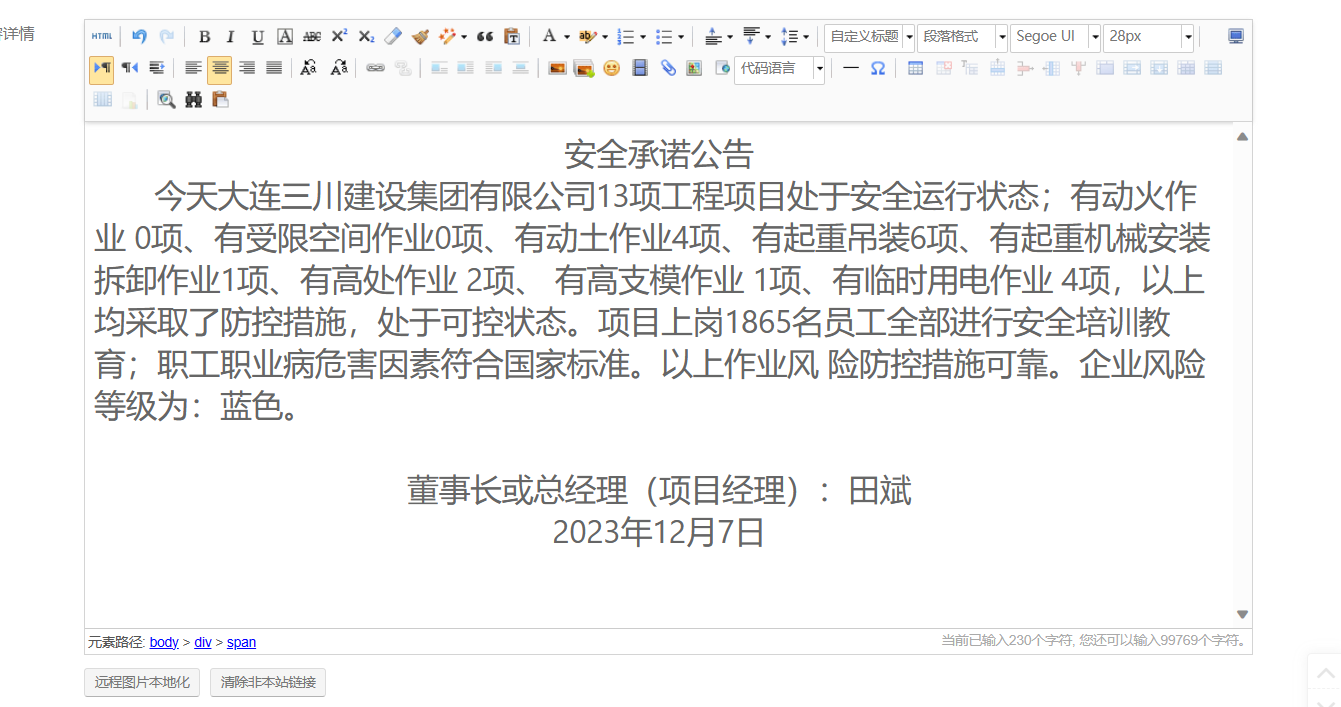
Task: Toggle bold formatting
Action: click(x=204, y=37)
